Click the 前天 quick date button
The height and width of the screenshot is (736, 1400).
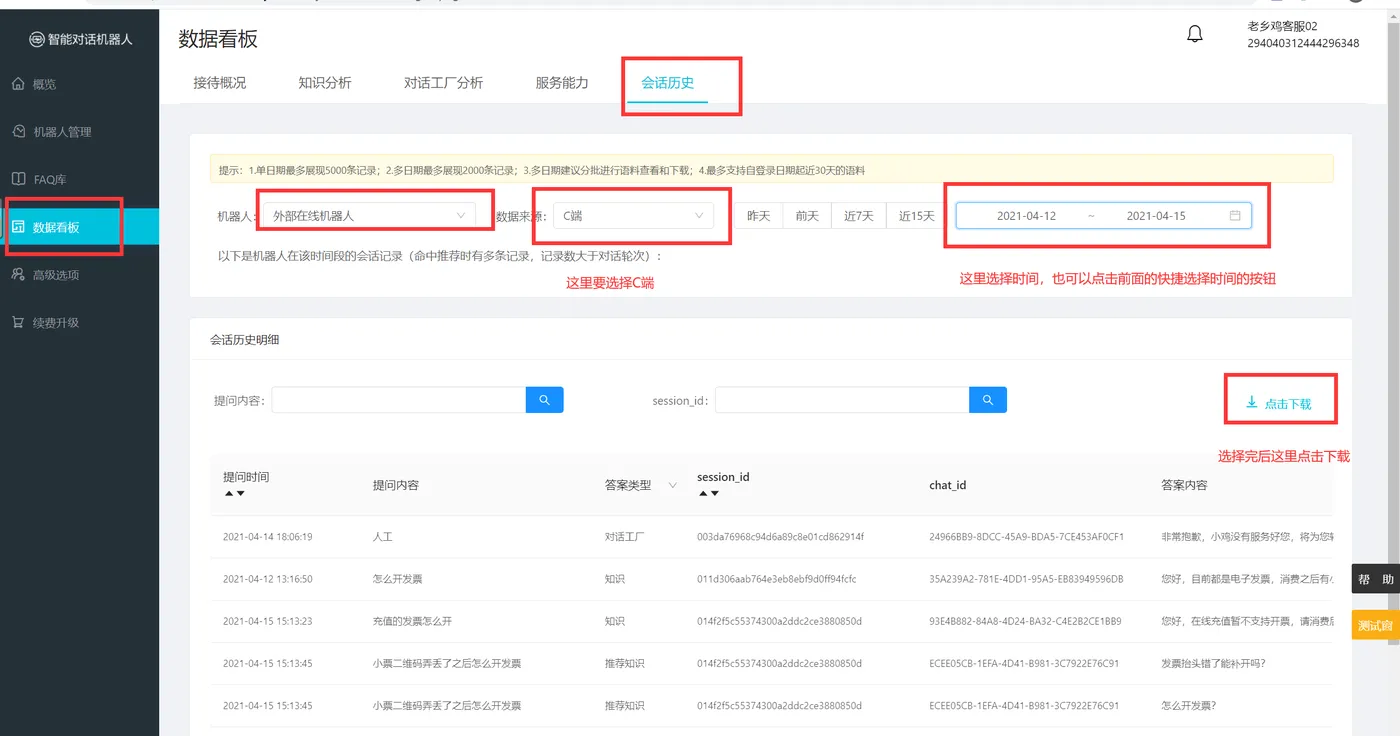808,215
